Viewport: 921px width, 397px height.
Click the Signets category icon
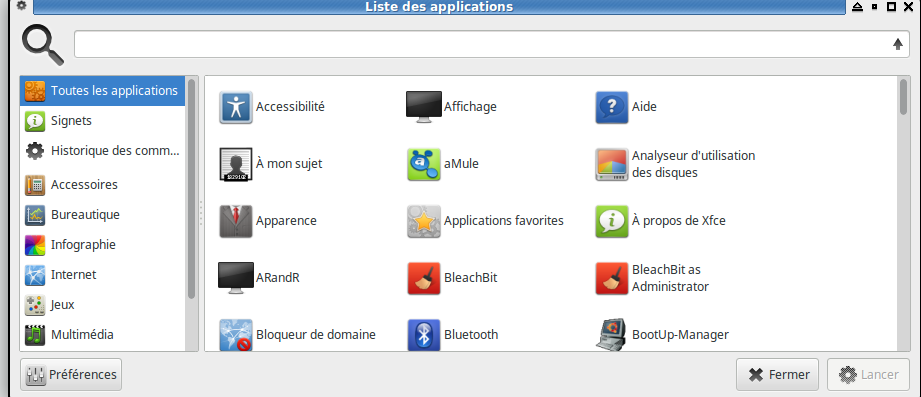(x=35, y=121)
